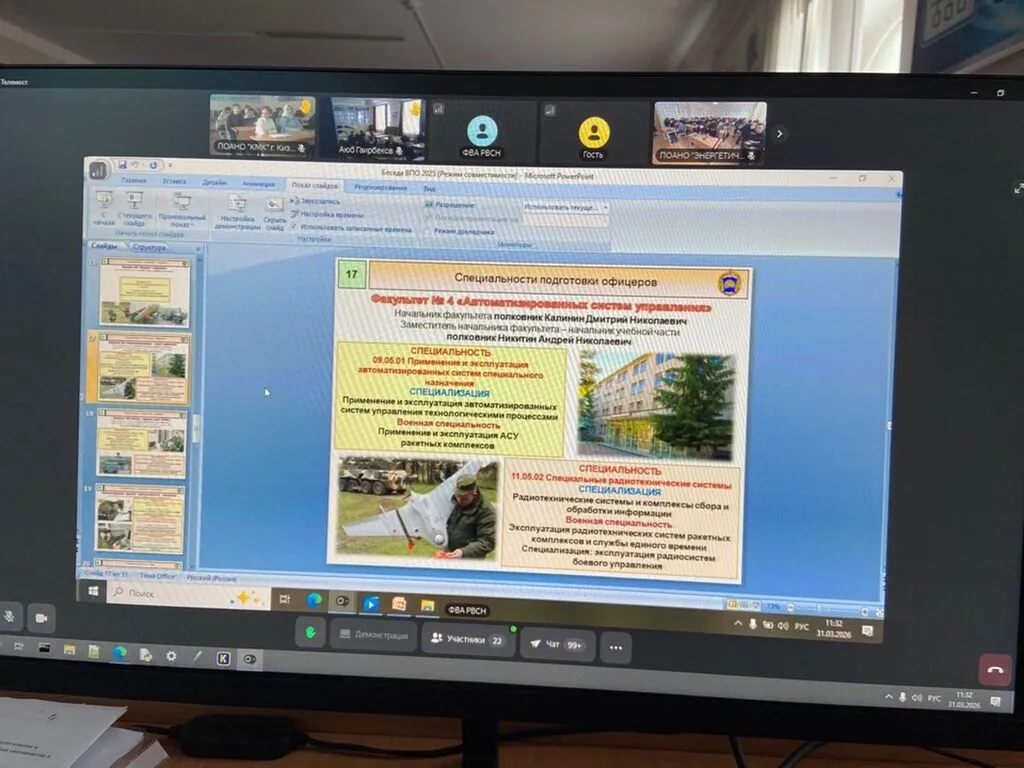1024x768 pixels.
Task: Click the green raise hand button
Action: tap(311, 632)
